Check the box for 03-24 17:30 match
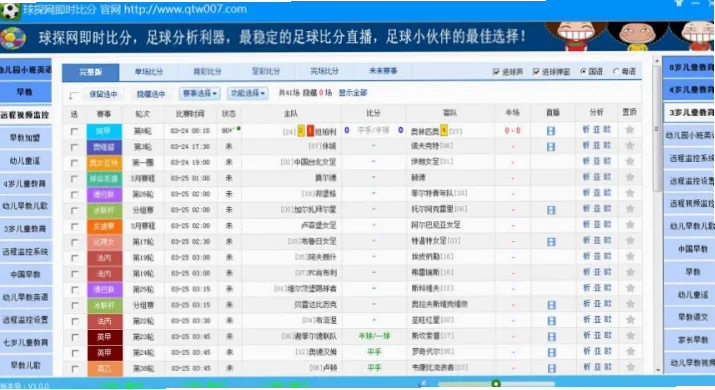This screenshot has width=715, height=390. pyautogui.click(x=74, y=147)
